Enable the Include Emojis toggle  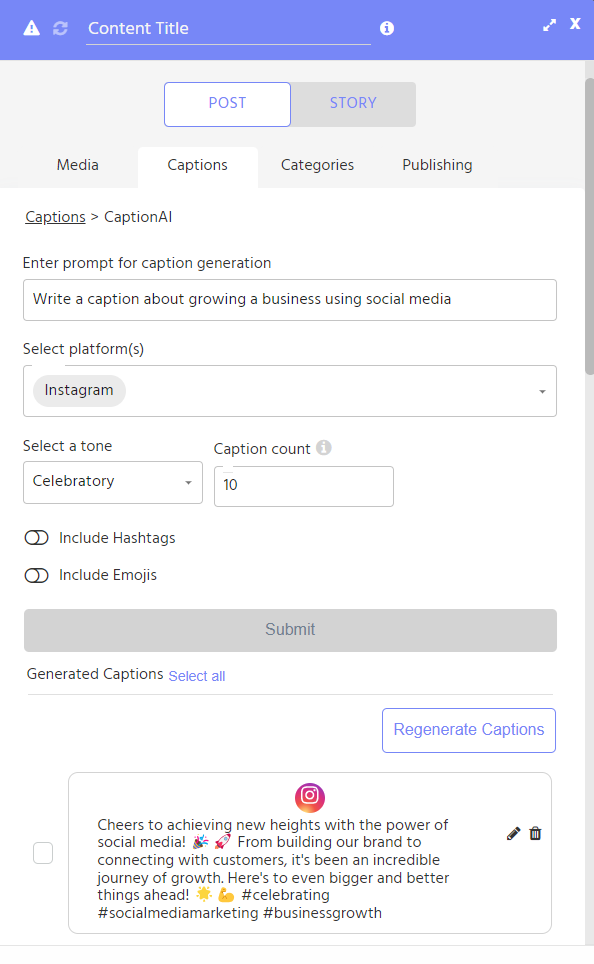[x=36, y=575]
